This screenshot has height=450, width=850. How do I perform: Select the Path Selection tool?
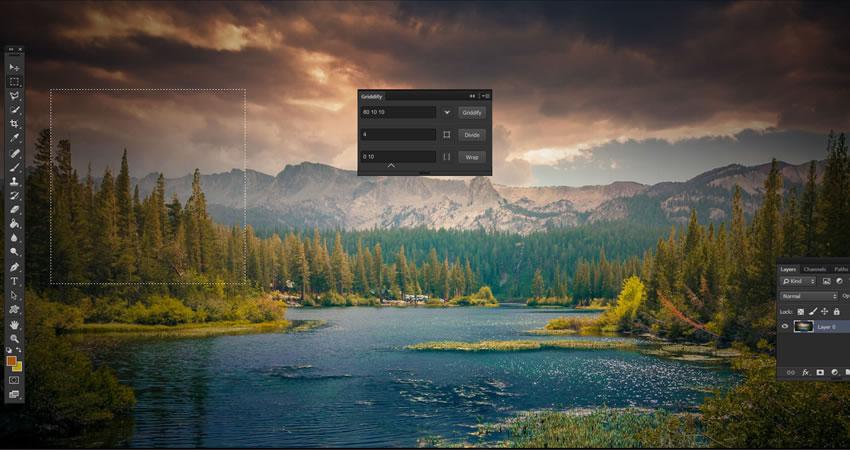[14, 295]
